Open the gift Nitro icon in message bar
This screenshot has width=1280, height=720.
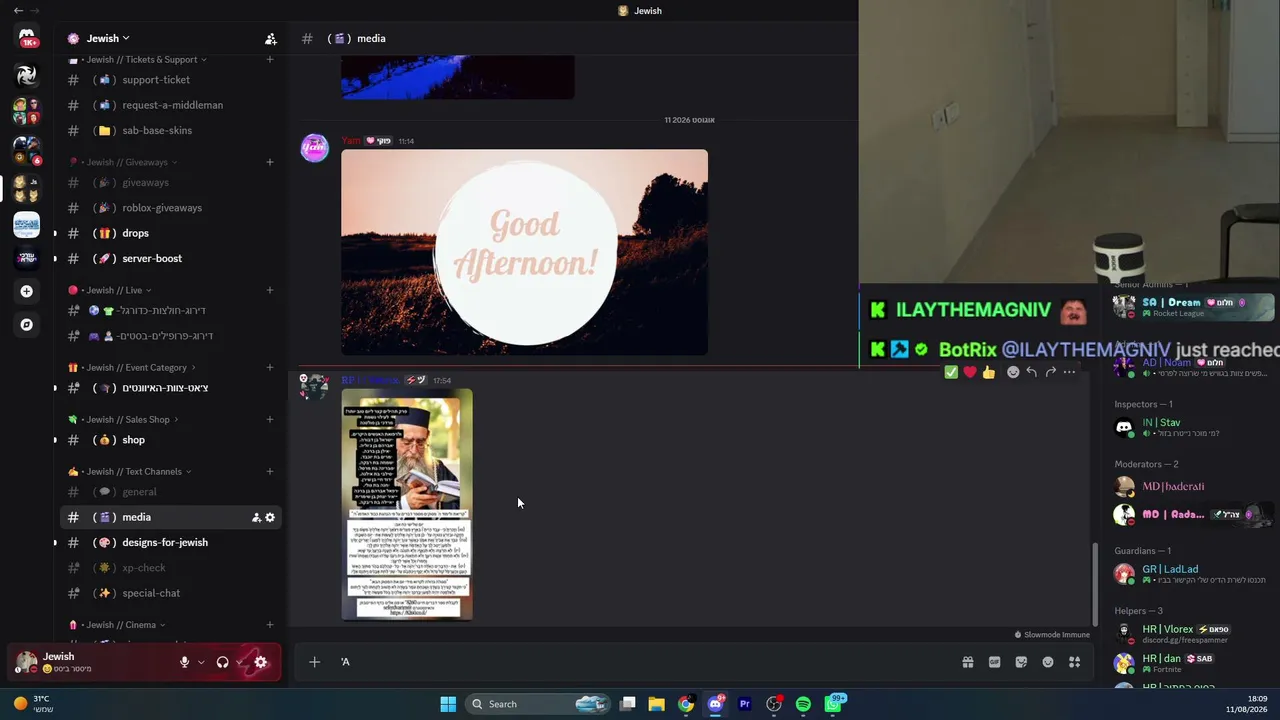click(968, 662)
